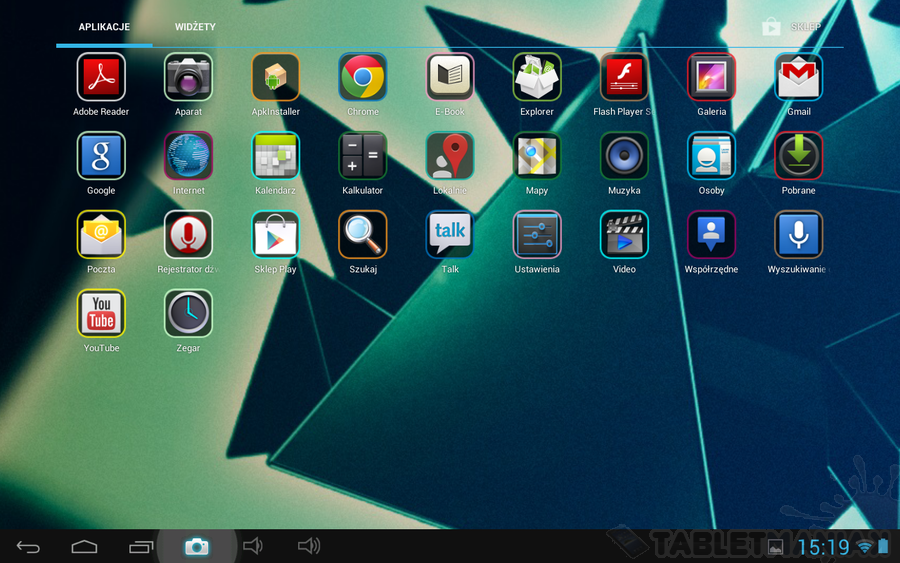The image size is (900, 563).
Task: Open the Galeria app
Action: (x=712, y=77)
